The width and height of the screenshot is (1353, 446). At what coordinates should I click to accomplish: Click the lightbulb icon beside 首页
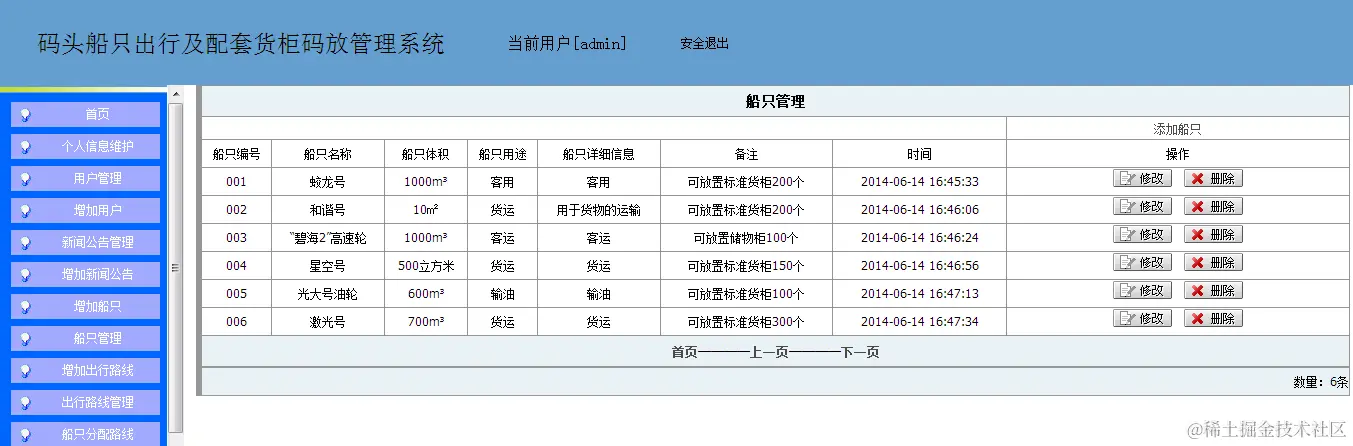coord(25,115)
